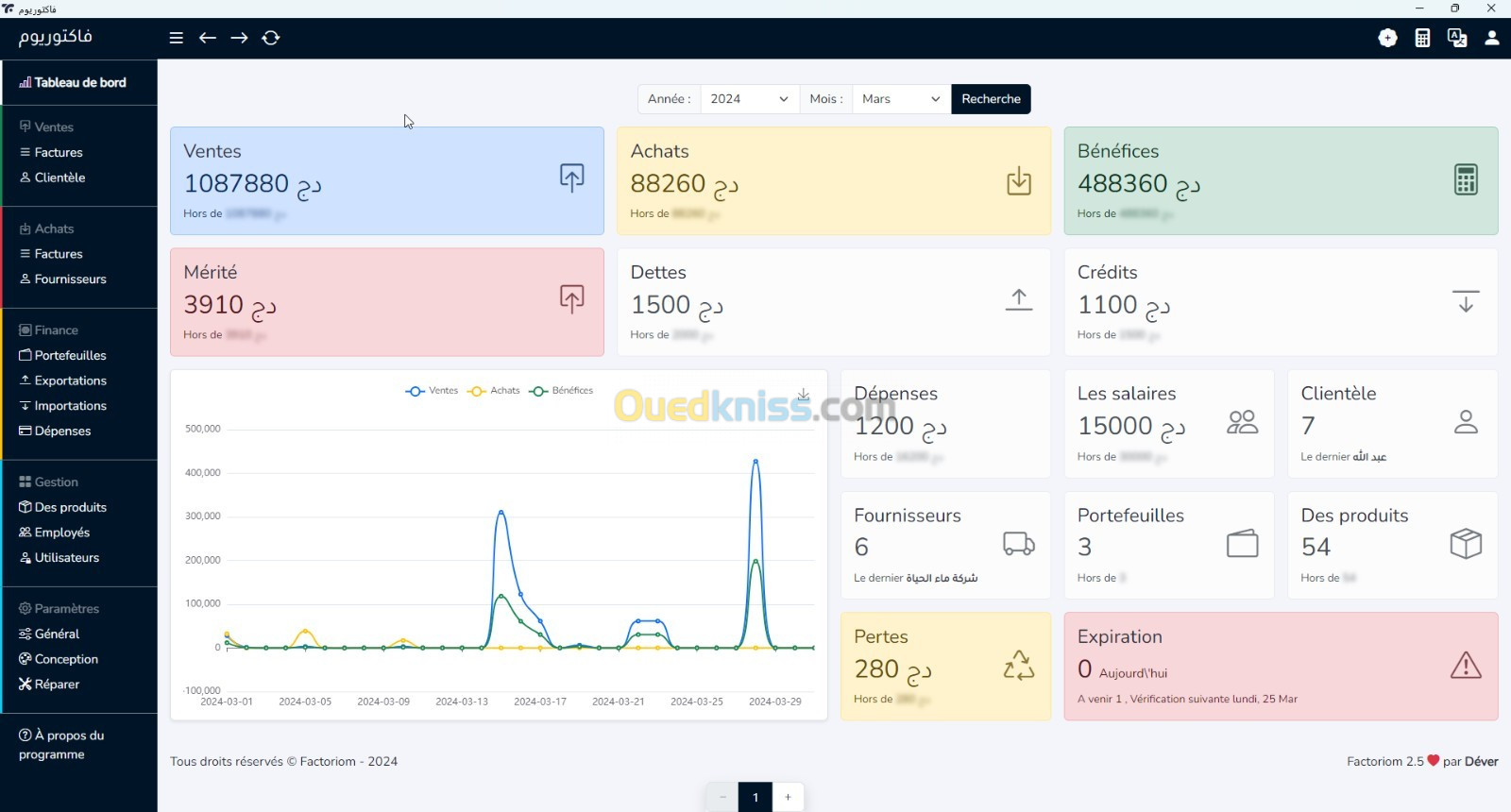
Task: Click the person icon in the Clientèle card
Action: pyautogui.click(x=1466, y=422)
